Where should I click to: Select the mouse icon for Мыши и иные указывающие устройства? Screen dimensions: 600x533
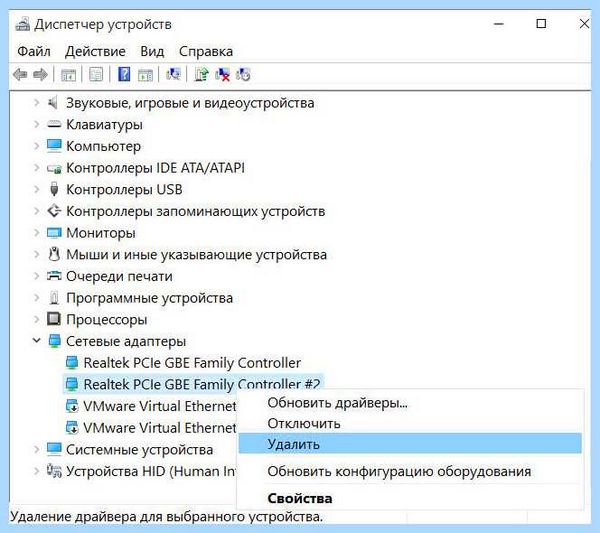[x=54, y=254]
